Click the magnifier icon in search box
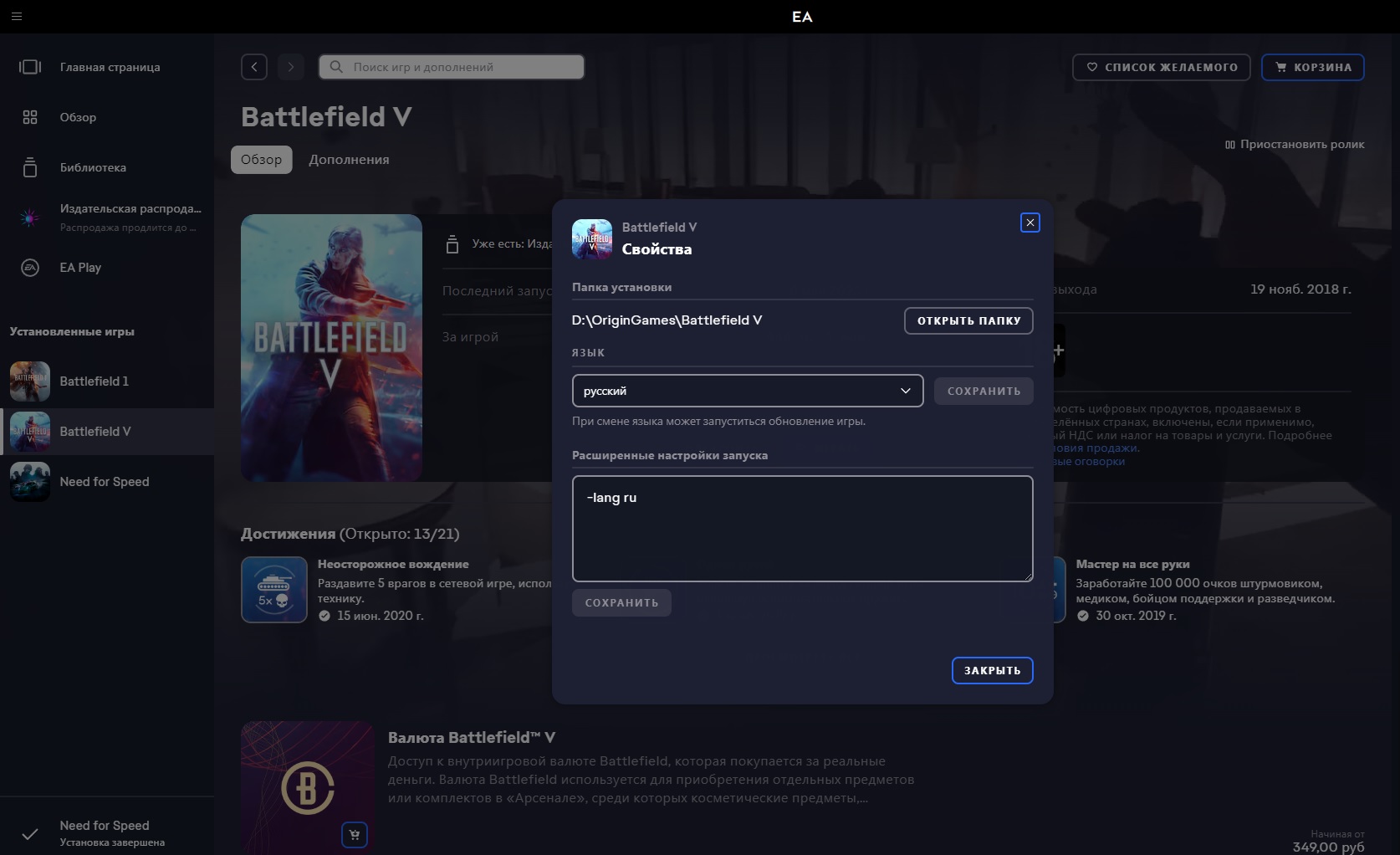The image size is (1400, 855). click(x=336, y=67)
